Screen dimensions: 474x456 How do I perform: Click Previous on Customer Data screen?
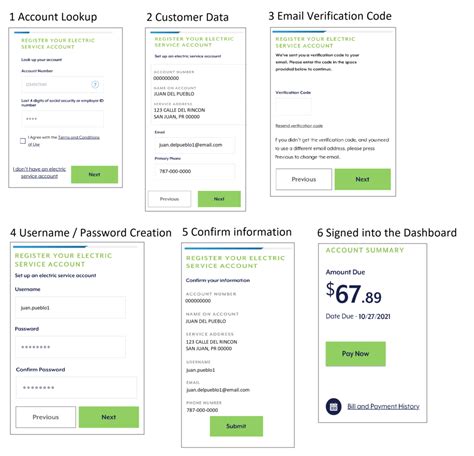[x=170, y=199]
